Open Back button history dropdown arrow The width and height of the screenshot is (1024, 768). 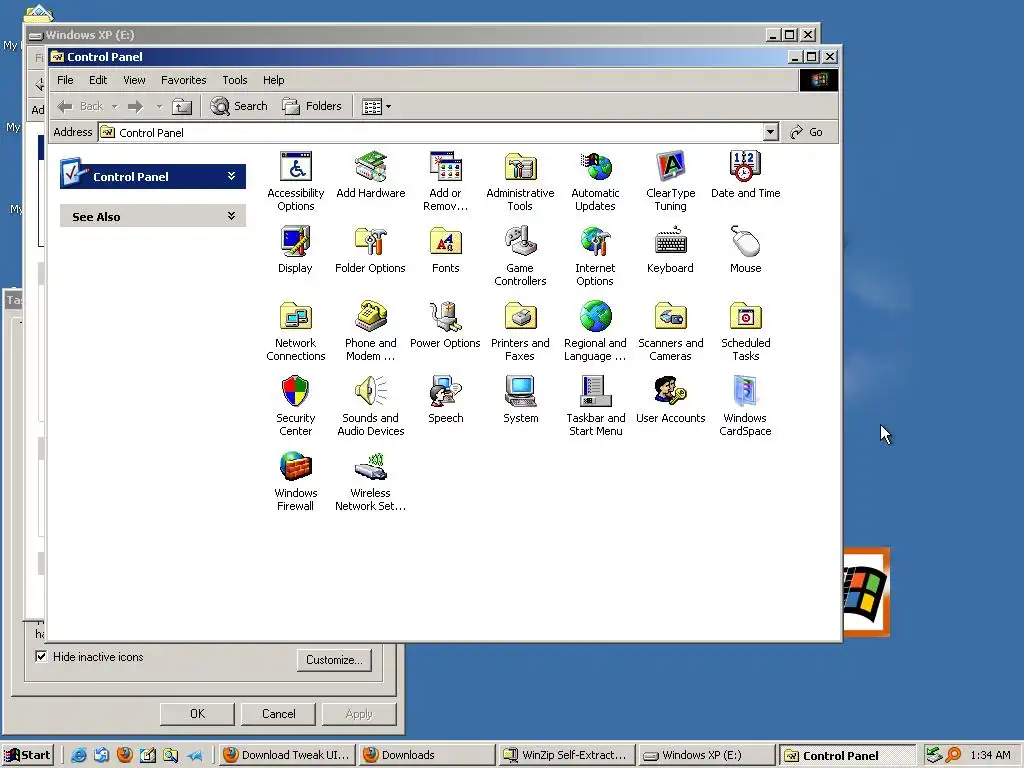[x=114, y=106]
